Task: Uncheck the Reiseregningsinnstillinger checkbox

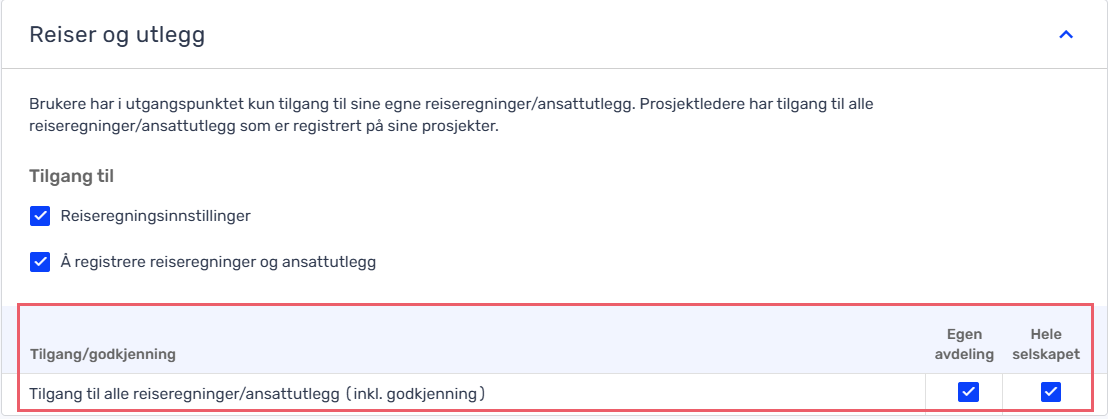Action: pyautogui.click(x=40, y=215)
